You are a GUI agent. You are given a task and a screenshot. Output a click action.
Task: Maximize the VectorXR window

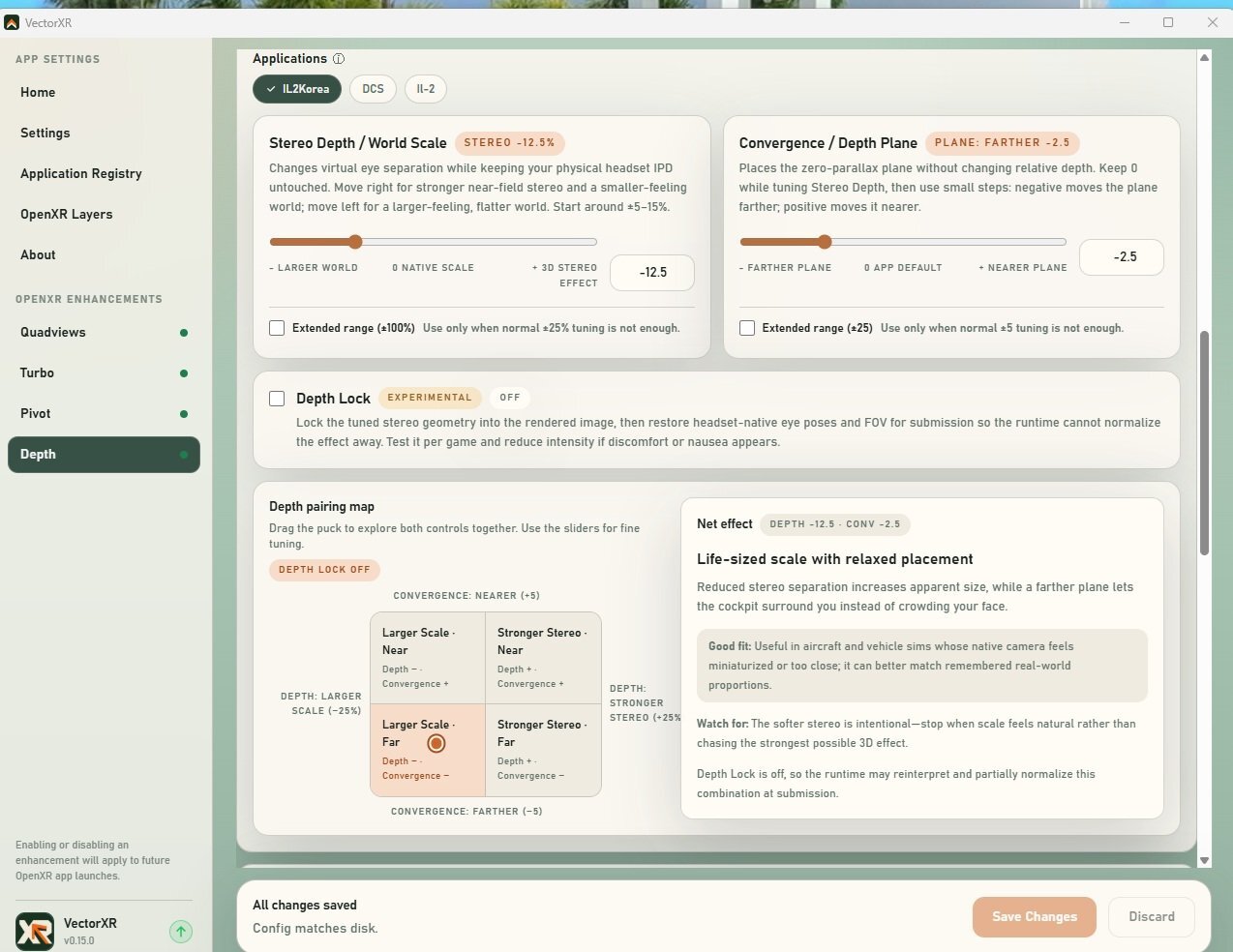pyautogui.click(x=1168, y=22)
